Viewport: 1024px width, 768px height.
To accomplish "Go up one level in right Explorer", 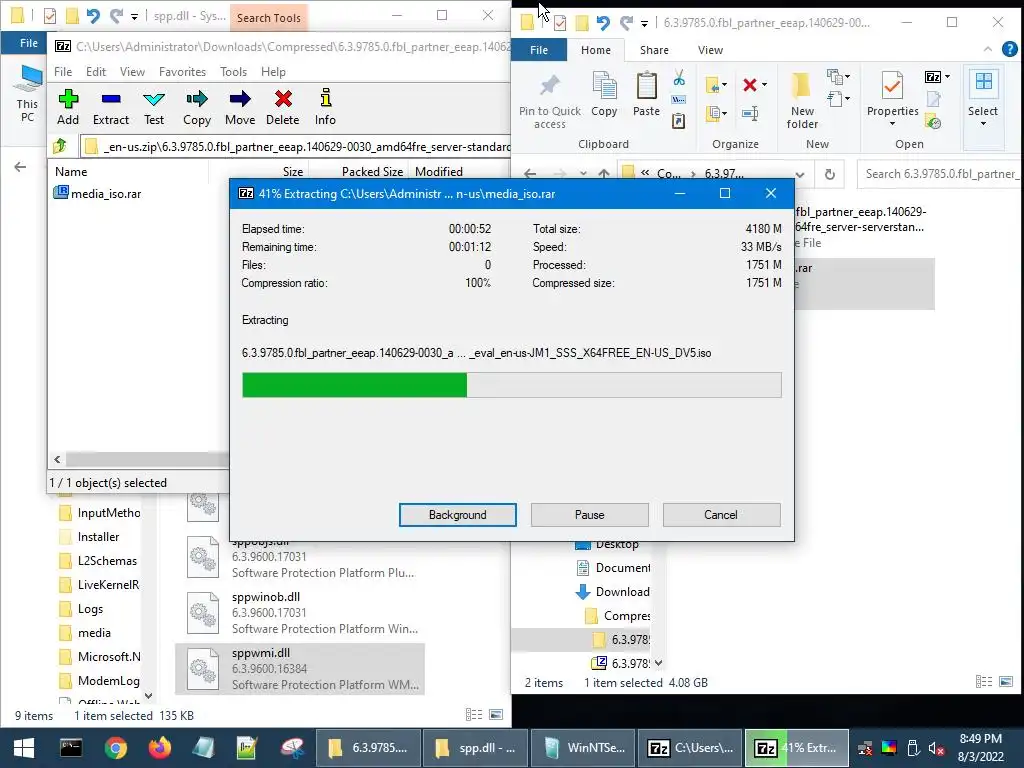I will (x=604, y=174).
